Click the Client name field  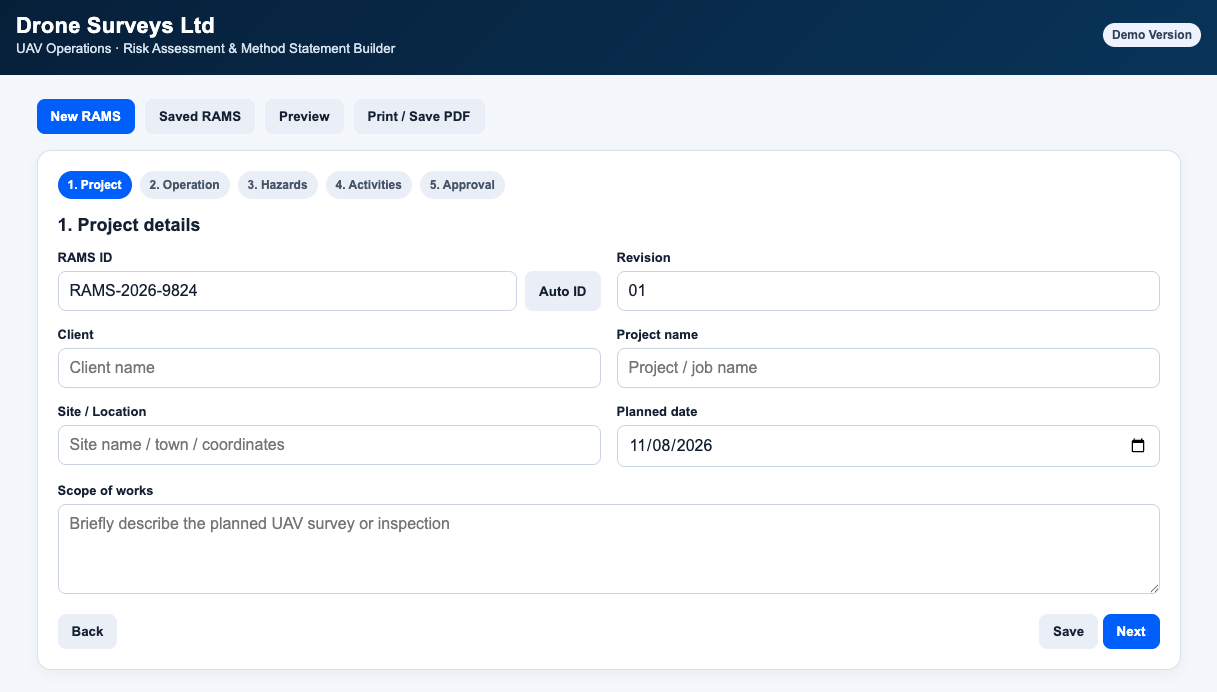tap(329, 368)
